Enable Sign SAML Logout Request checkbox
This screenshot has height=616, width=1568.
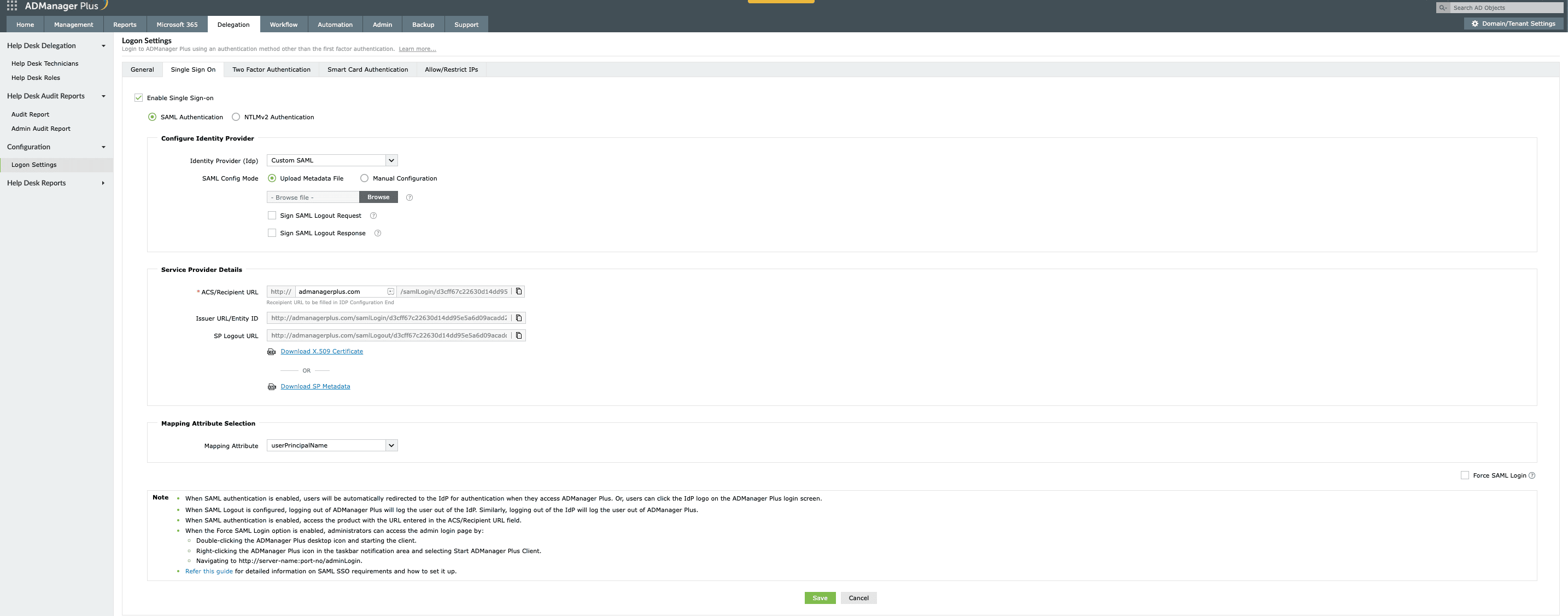point(271,215)
